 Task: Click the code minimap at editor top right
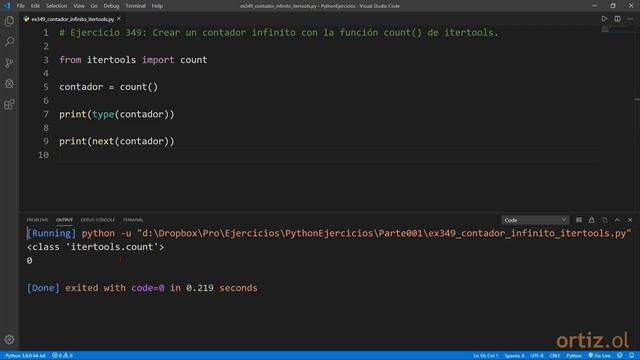pos(616,29)
